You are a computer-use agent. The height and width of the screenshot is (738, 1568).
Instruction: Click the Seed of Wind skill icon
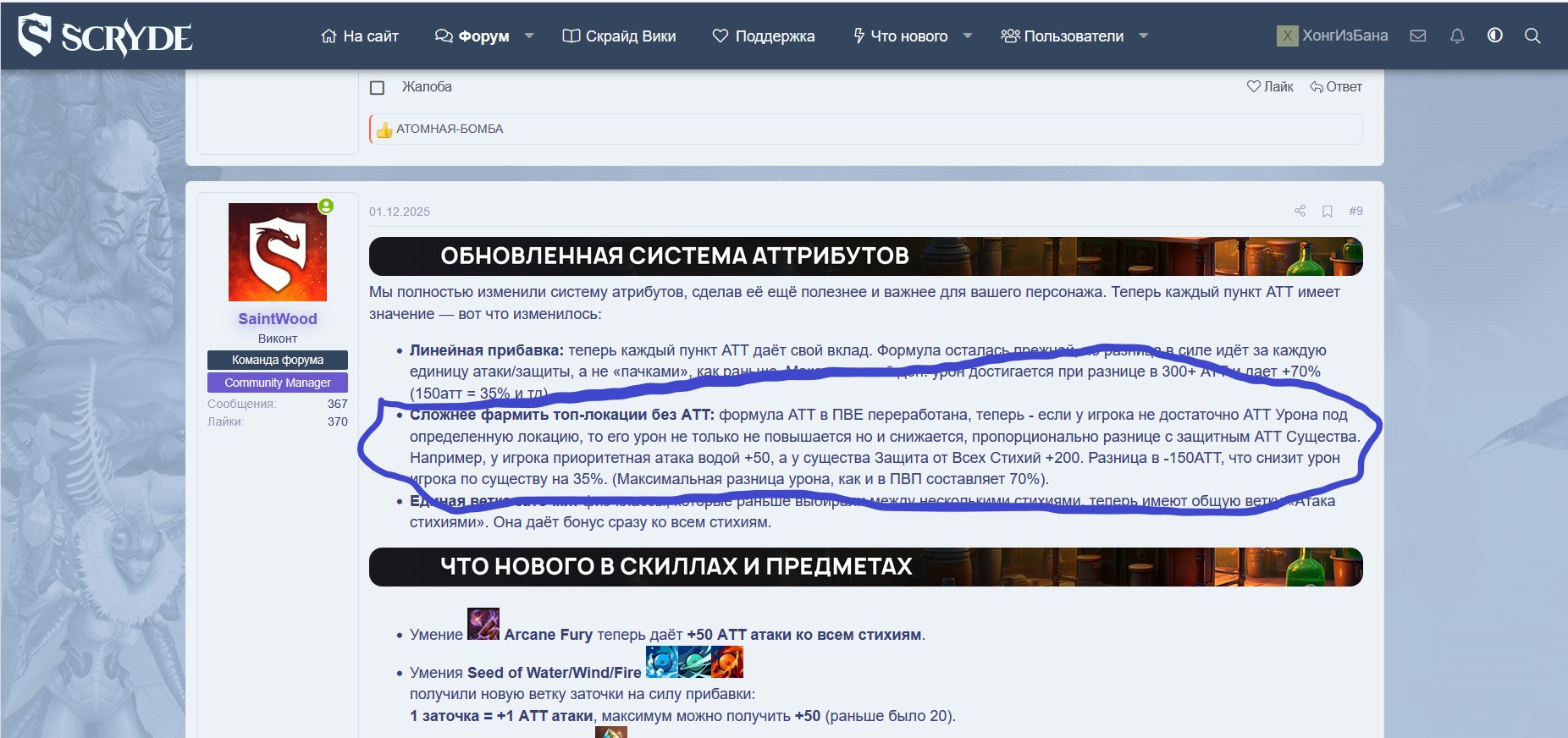pos(694,662)
